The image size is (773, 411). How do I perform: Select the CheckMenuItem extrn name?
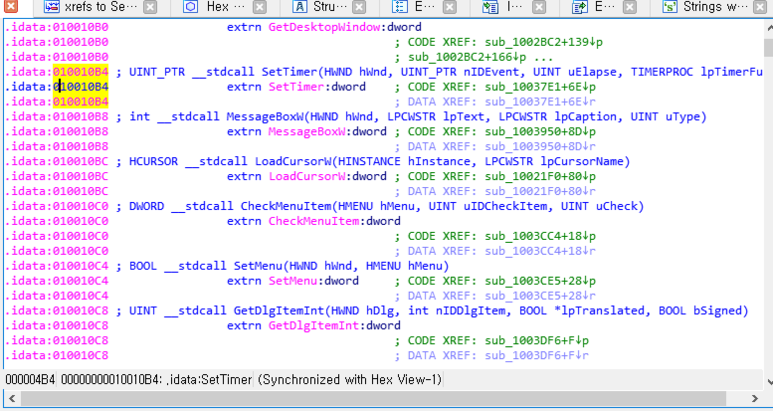(x=314, y=221)
